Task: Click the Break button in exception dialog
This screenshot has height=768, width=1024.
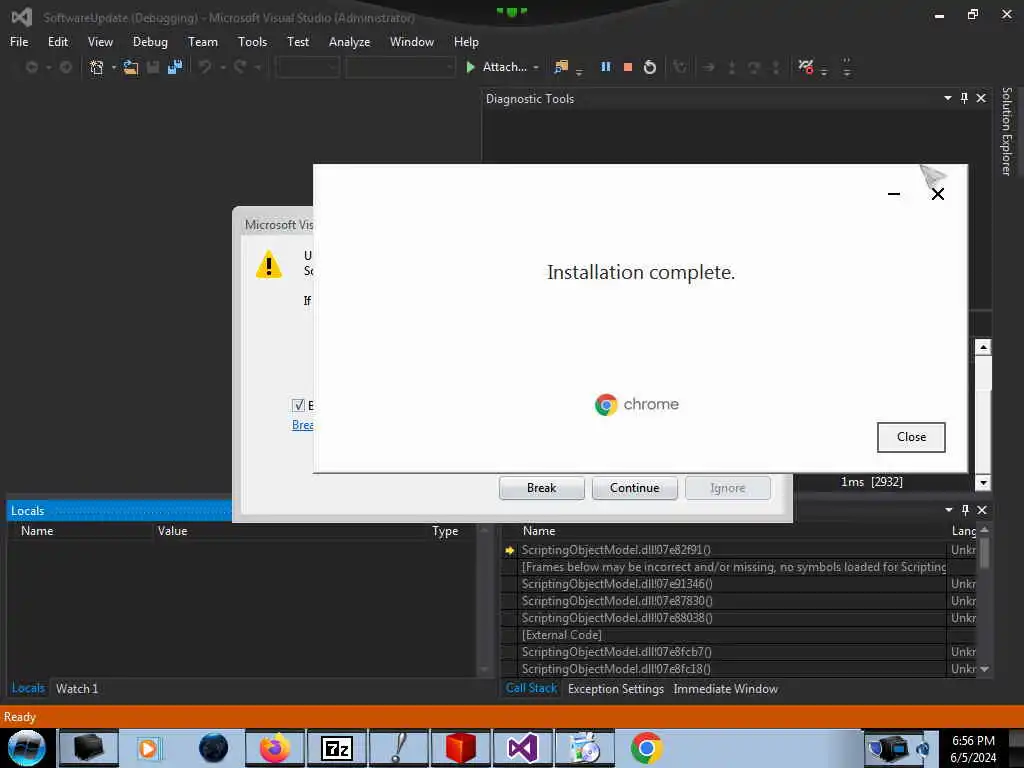Action: point(541,488)
